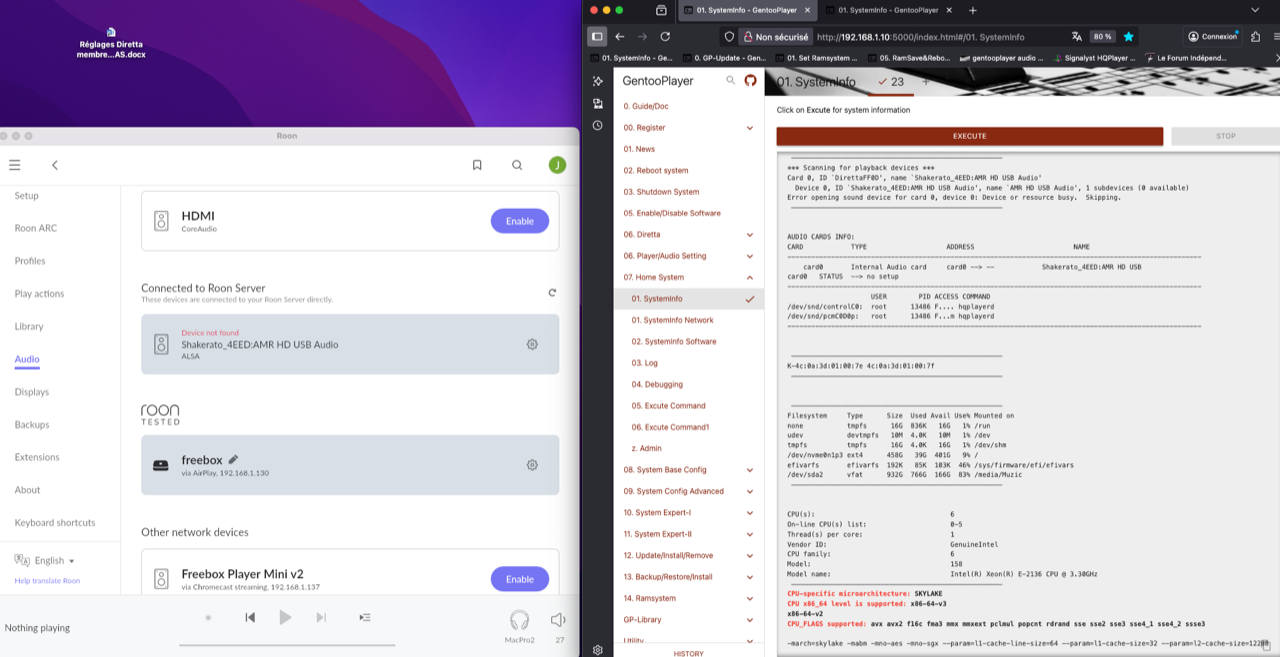Open a new Firefox tab with the plus
1280x657 pixels.
[973, 10]
